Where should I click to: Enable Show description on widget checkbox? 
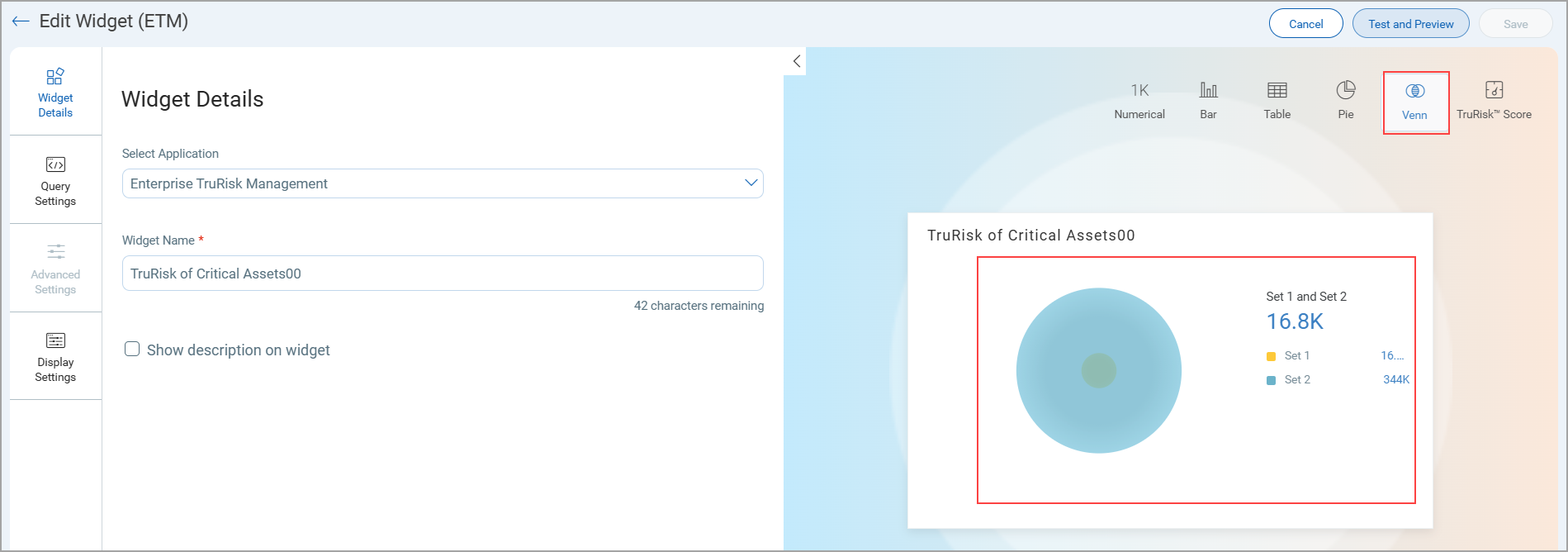click(x=132, y=349)
